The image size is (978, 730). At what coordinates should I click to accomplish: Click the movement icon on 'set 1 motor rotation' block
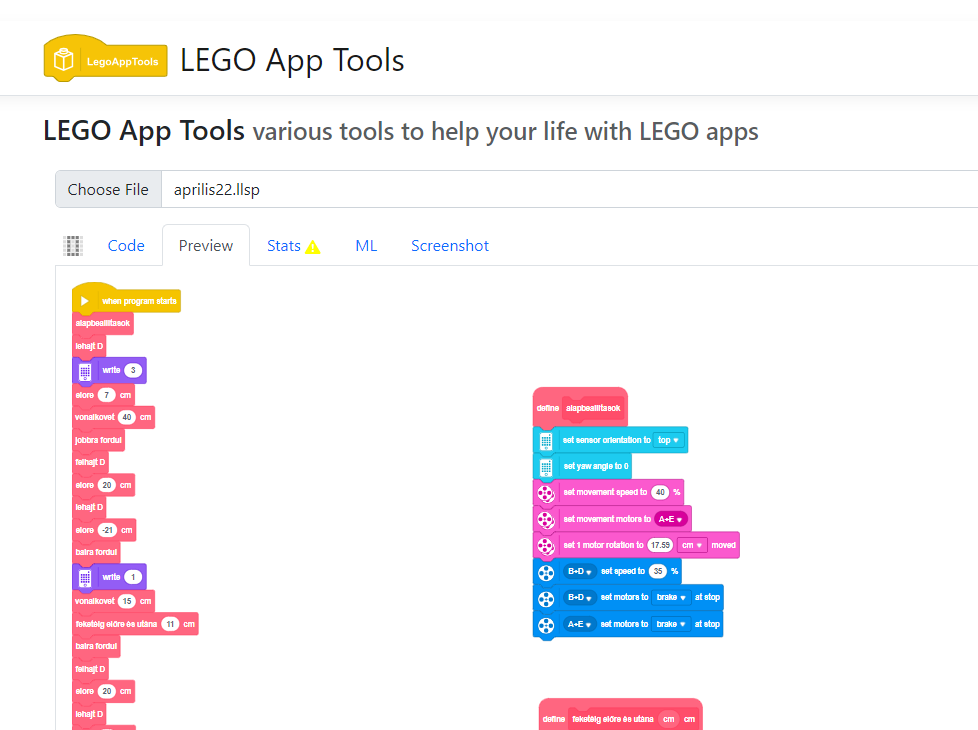click(545, 545)
